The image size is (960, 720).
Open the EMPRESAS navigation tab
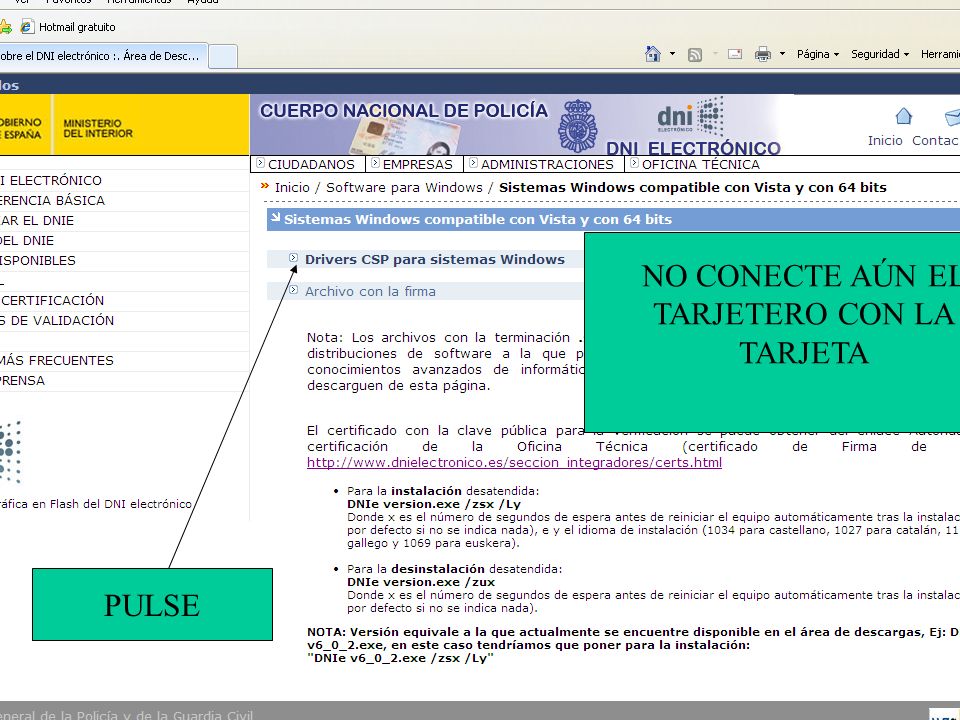[x=418, y=165]
